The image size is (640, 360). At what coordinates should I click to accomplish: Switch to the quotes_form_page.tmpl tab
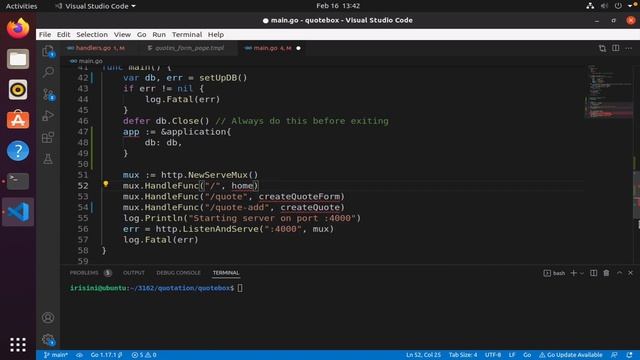tap(189, 48)
